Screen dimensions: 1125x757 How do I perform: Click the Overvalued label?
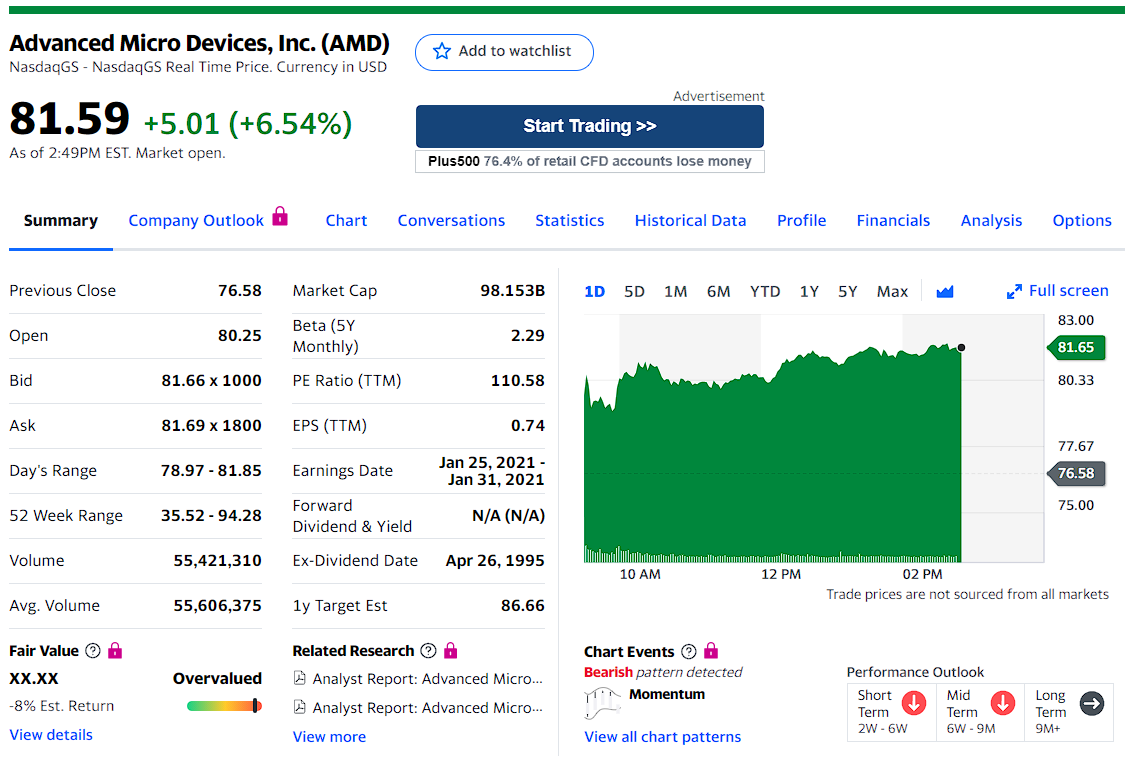217,678
